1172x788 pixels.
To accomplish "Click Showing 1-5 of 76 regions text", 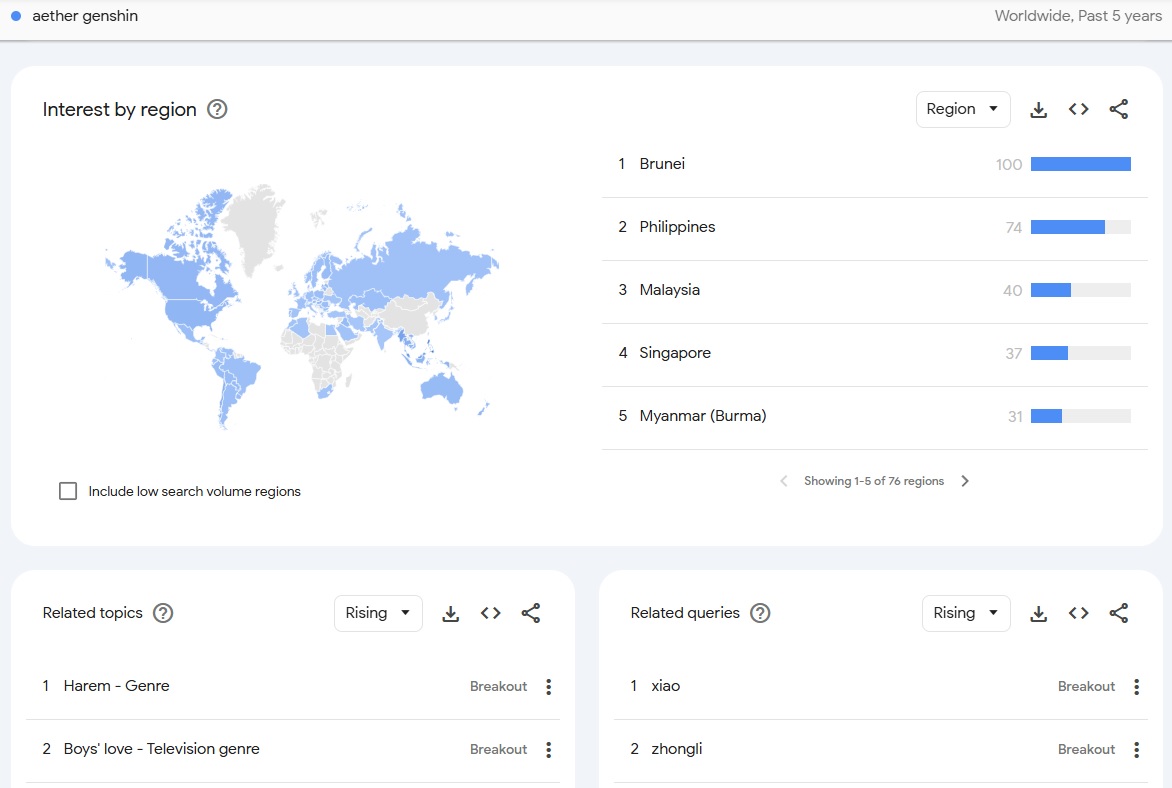I will pyautogui.click(x=874, y=481).
